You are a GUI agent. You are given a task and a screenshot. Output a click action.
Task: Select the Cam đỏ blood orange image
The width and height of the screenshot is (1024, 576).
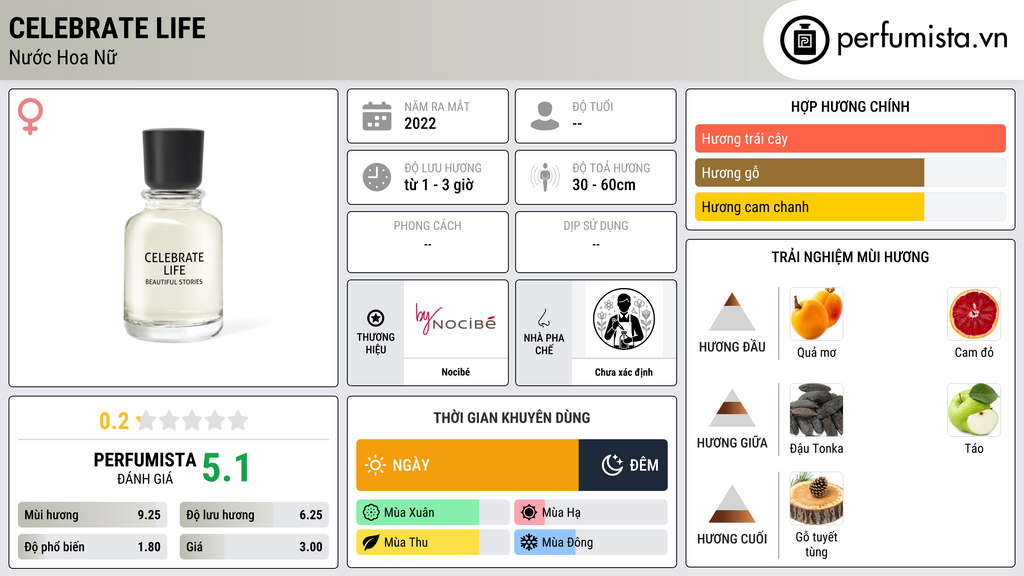click(974, 314)
